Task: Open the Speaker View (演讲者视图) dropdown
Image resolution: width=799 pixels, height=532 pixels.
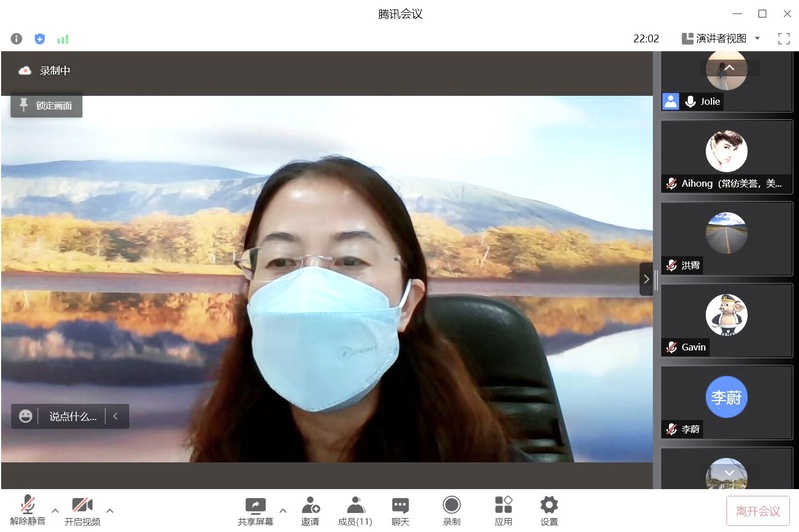Action: (721, 39)
